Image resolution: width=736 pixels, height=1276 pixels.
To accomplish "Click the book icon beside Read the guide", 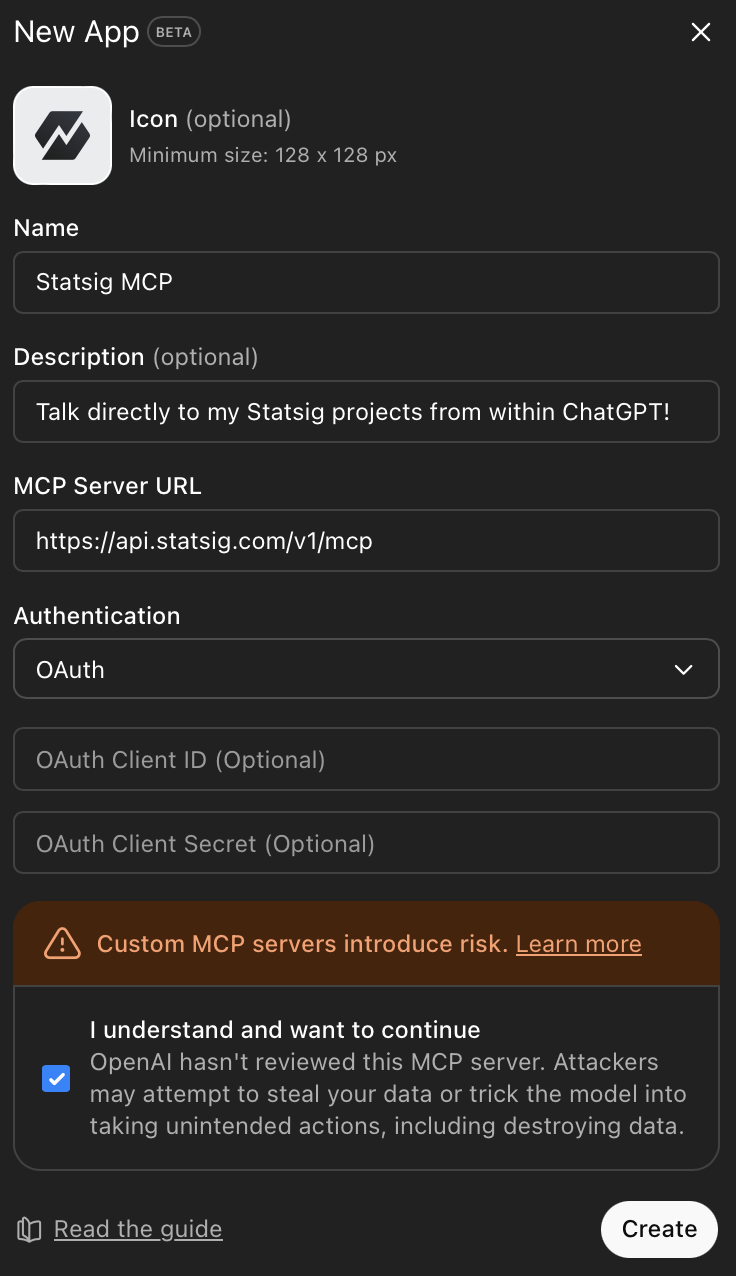I will [29, 1229].
